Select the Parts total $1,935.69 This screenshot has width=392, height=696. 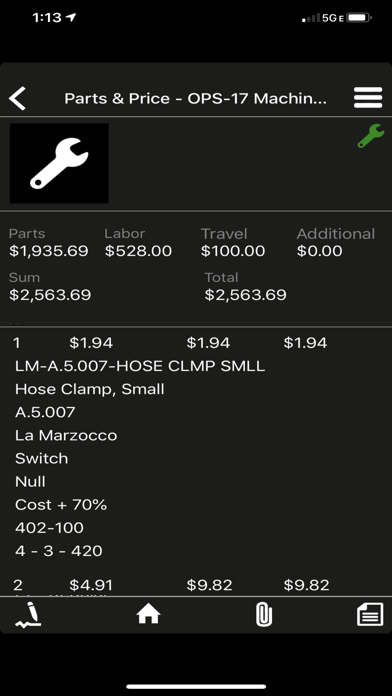[x=49, y=251]
